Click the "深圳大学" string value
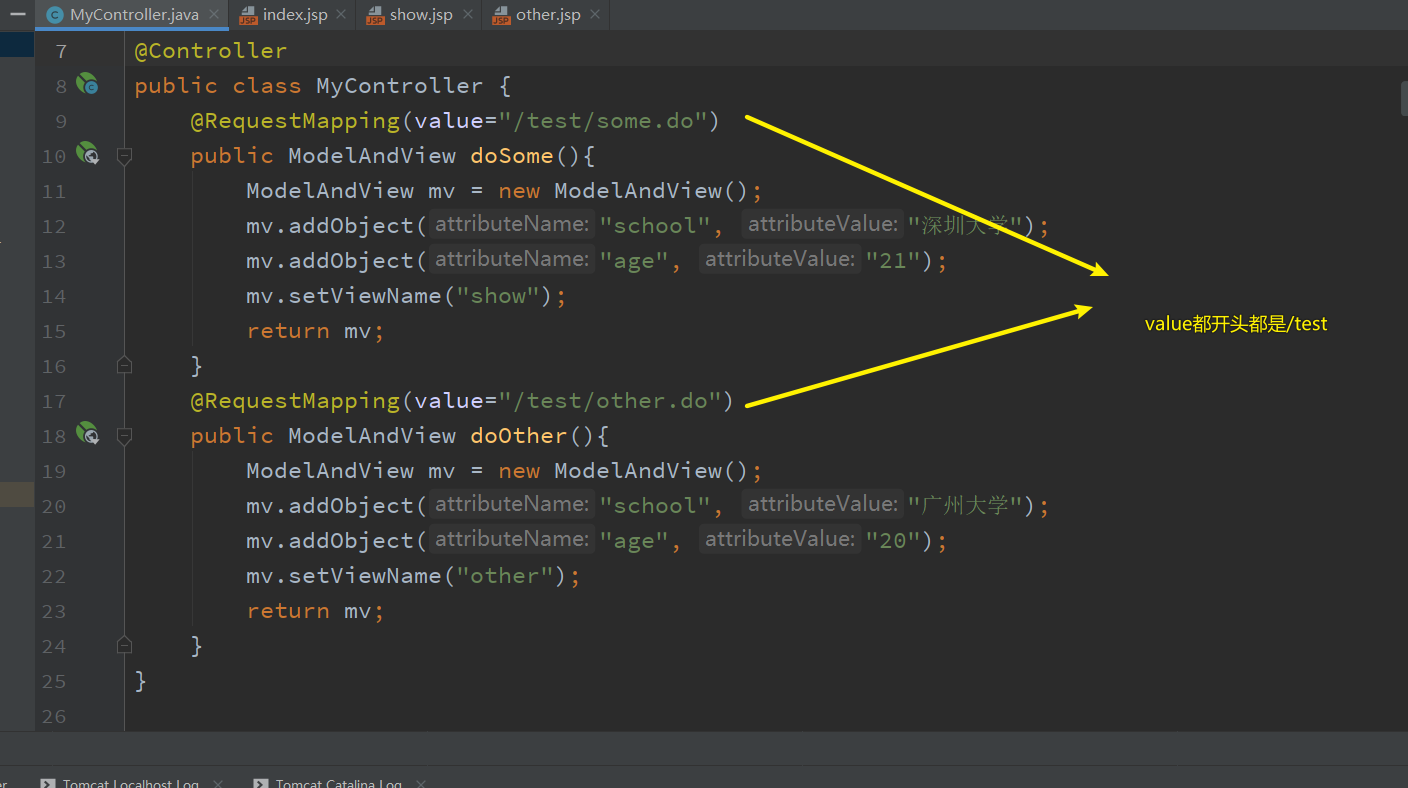This screenshot has height=788, width=1408. (965, 226)
